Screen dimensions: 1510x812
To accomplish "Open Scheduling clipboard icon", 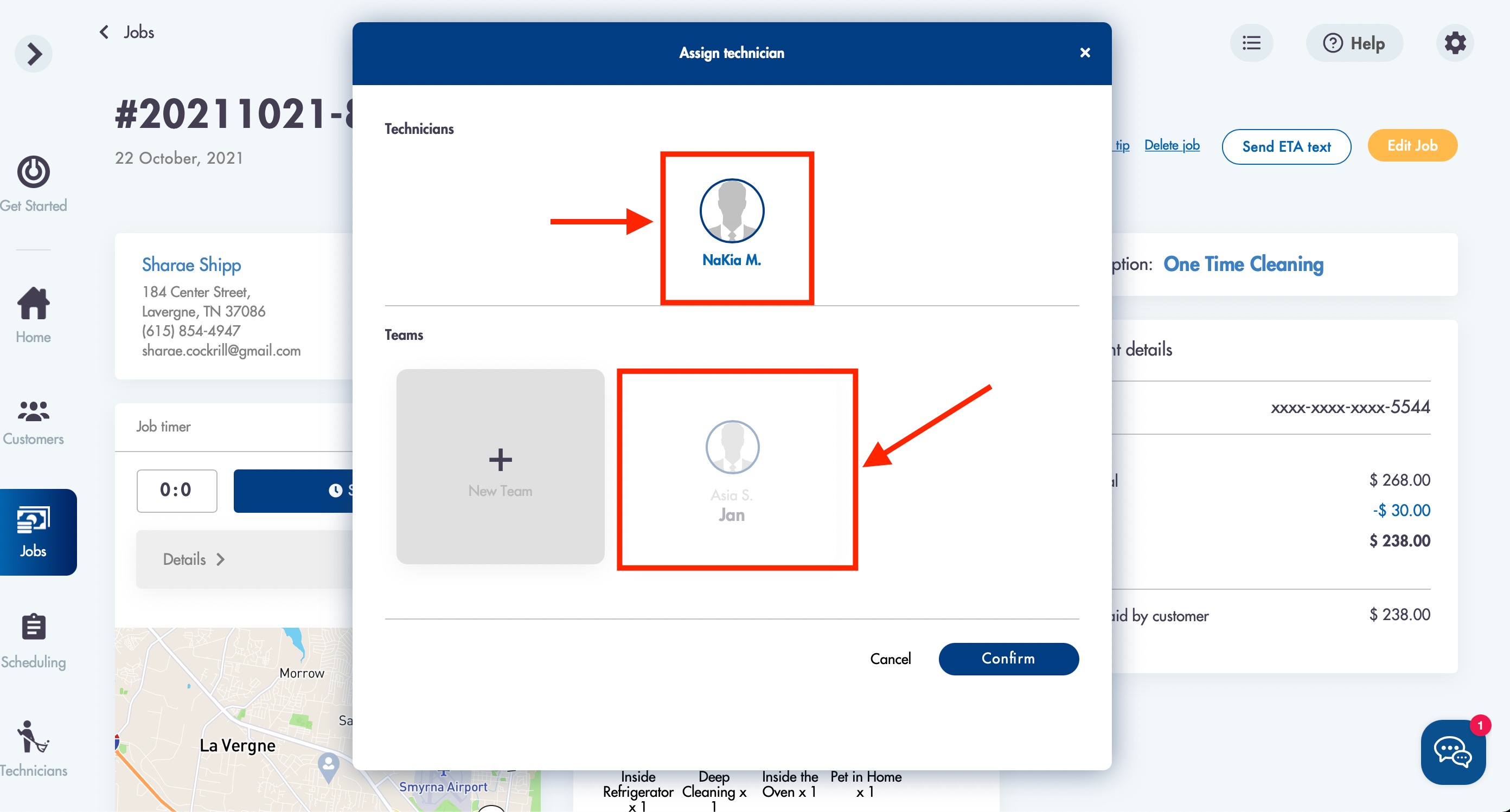I will pyautogui.click(x=34, y=627).
